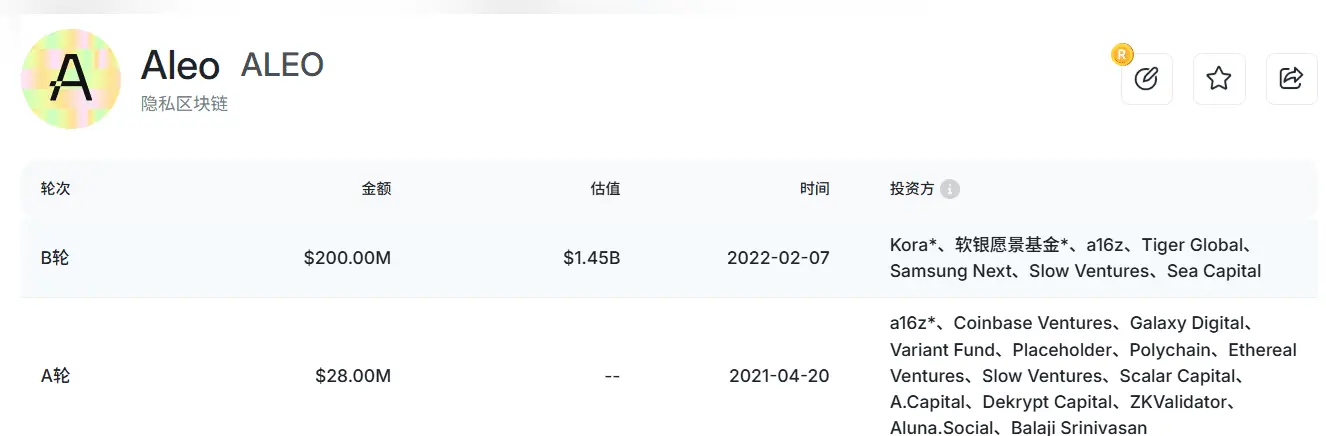The image size is (1326, 436).
Task: Click the edit pencil icon button
Action: click(x=1146, y=79)
